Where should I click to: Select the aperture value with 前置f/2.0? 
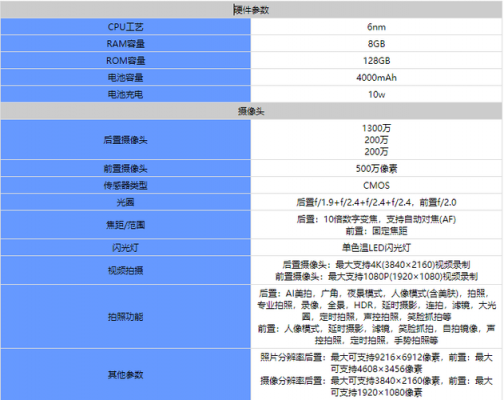[376, 202]
